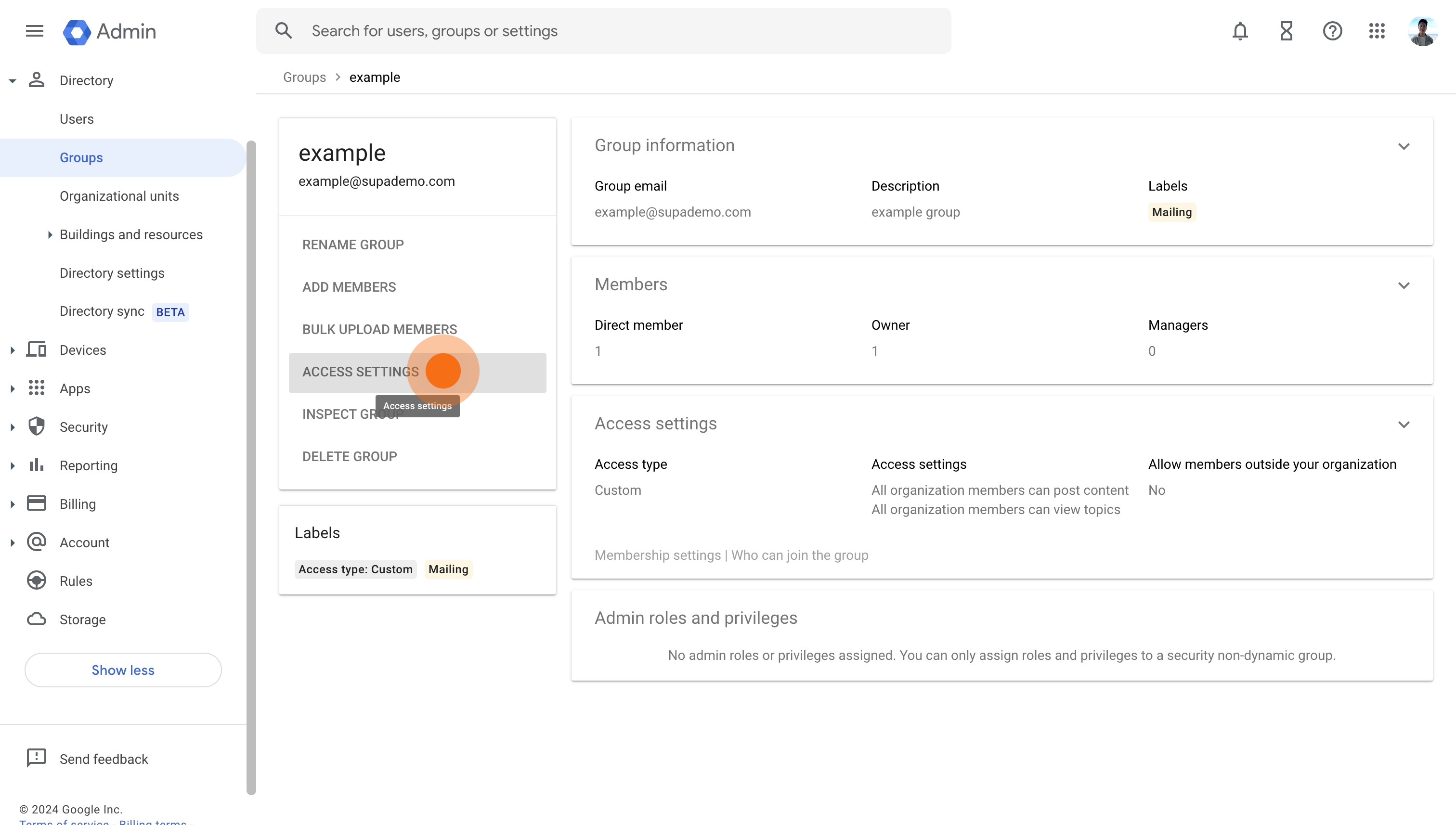Click the help question mark icon
Viewport: 1456px width, 825px height.
[x=1332, y=31]
